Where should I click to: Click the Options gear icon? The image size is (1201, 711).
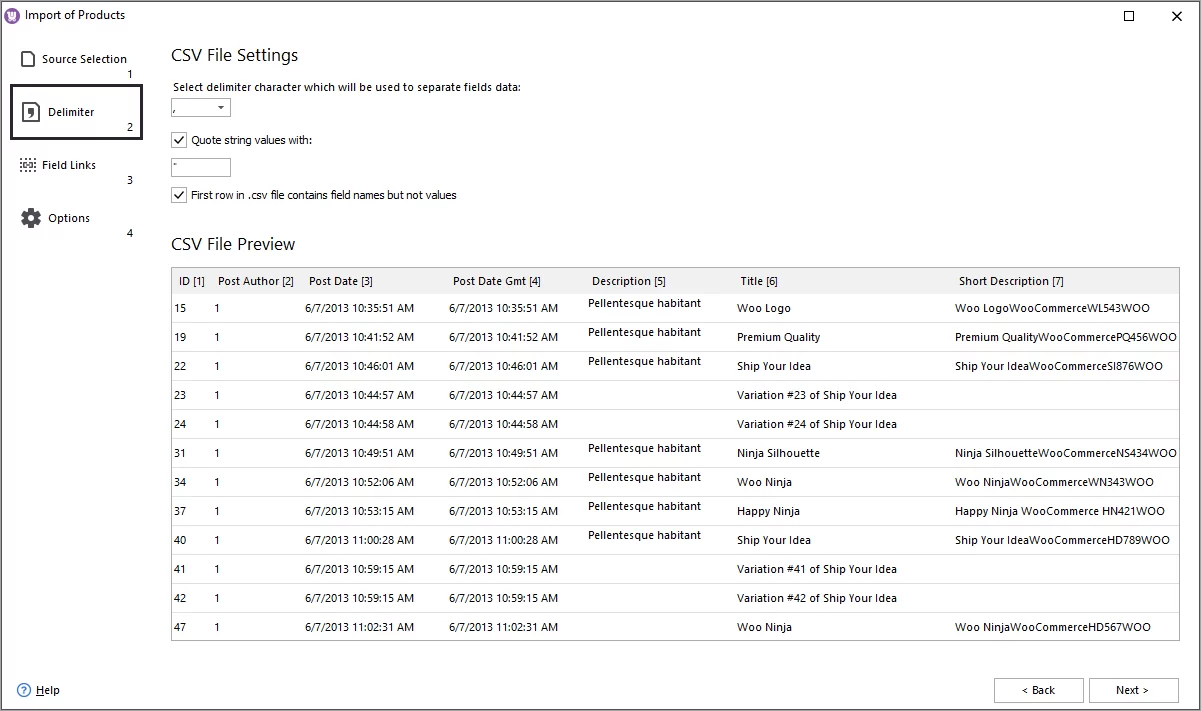[29, 217]
